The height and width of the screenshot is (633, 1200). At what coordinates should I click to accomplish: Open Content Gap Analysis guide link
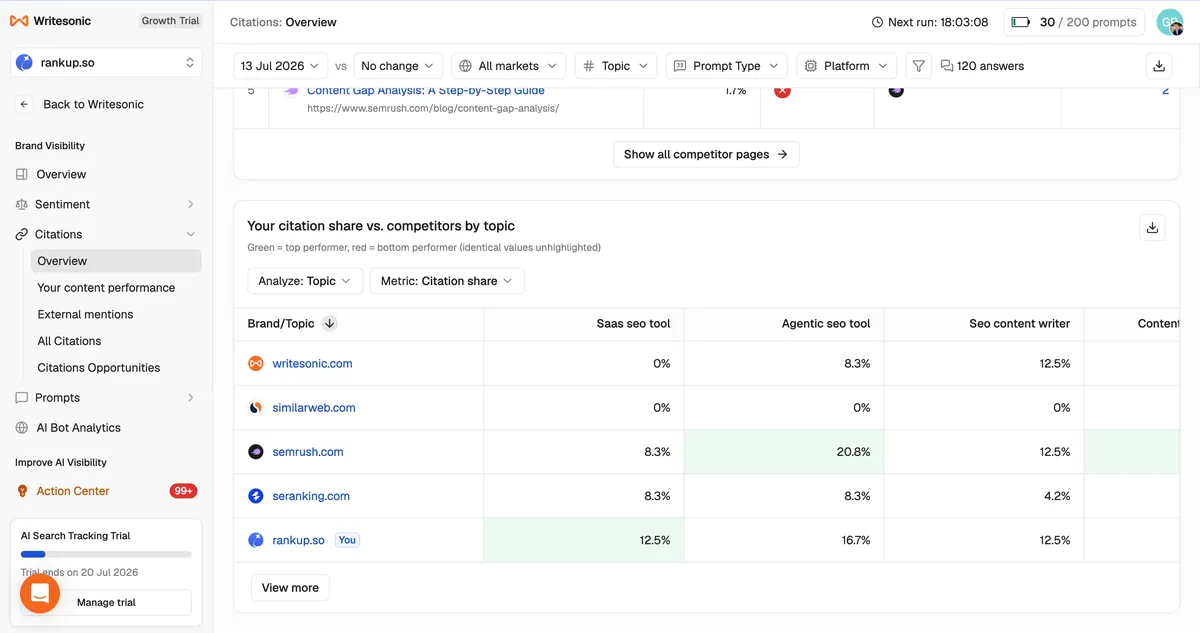pyautogui.click(x=426, y=91)
